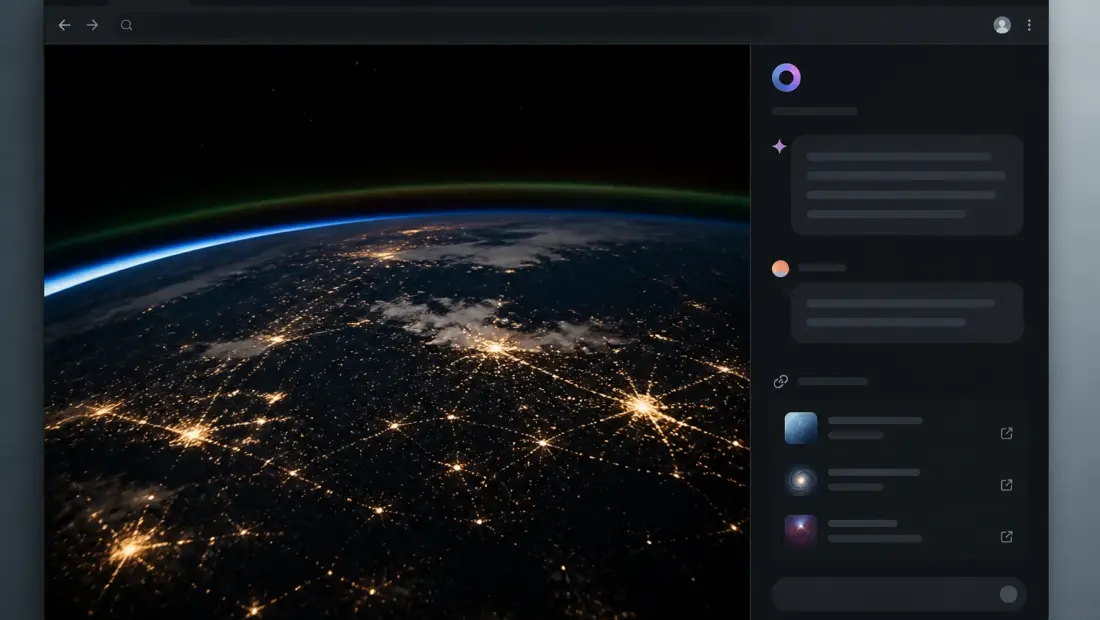The width and height of the screenshot is (1100, 620).
Task: Click the search magnifier icon
Action: coord(126,25)
